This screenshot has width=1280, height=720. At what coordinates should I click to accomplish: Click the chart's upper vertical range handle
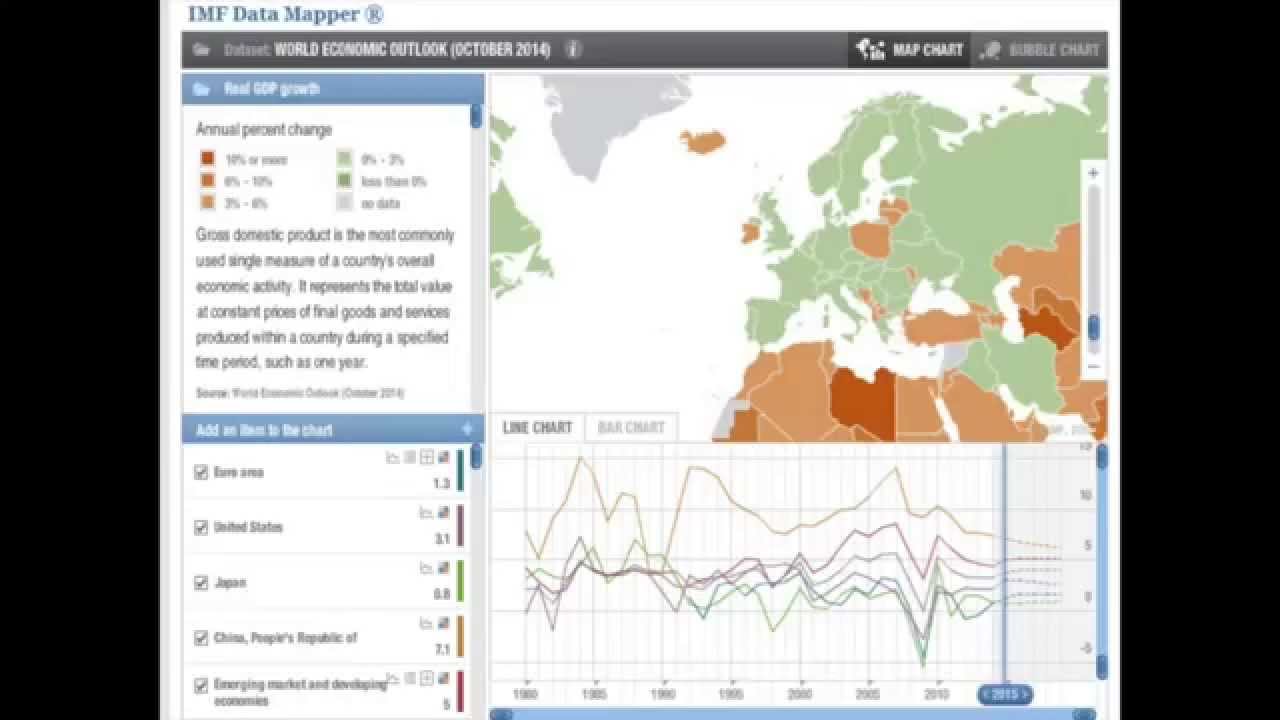click(1102, 456)
